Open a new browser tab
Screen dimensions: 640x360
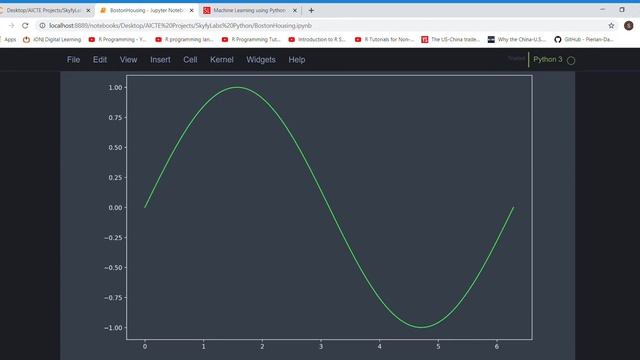click(311, 10)
